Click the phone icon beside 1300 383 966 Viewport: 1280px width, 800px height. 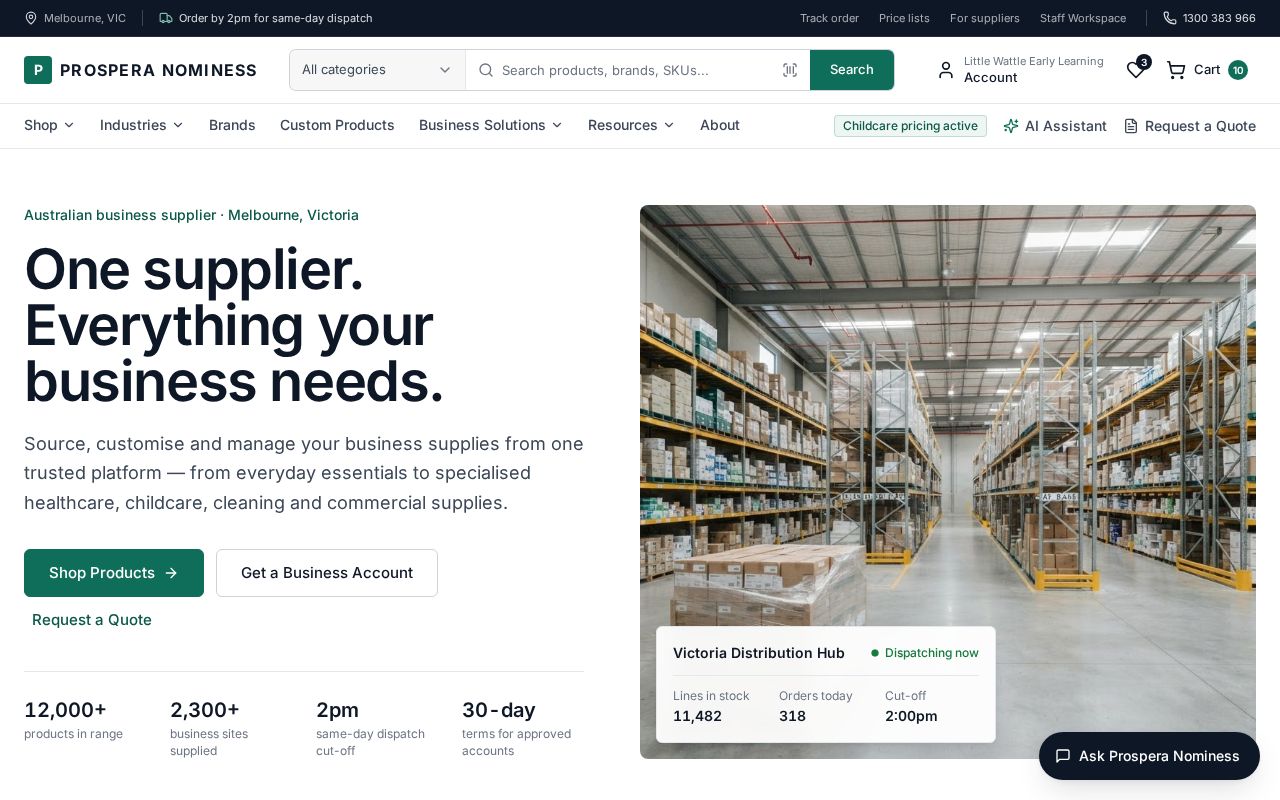coord(1170,18)
